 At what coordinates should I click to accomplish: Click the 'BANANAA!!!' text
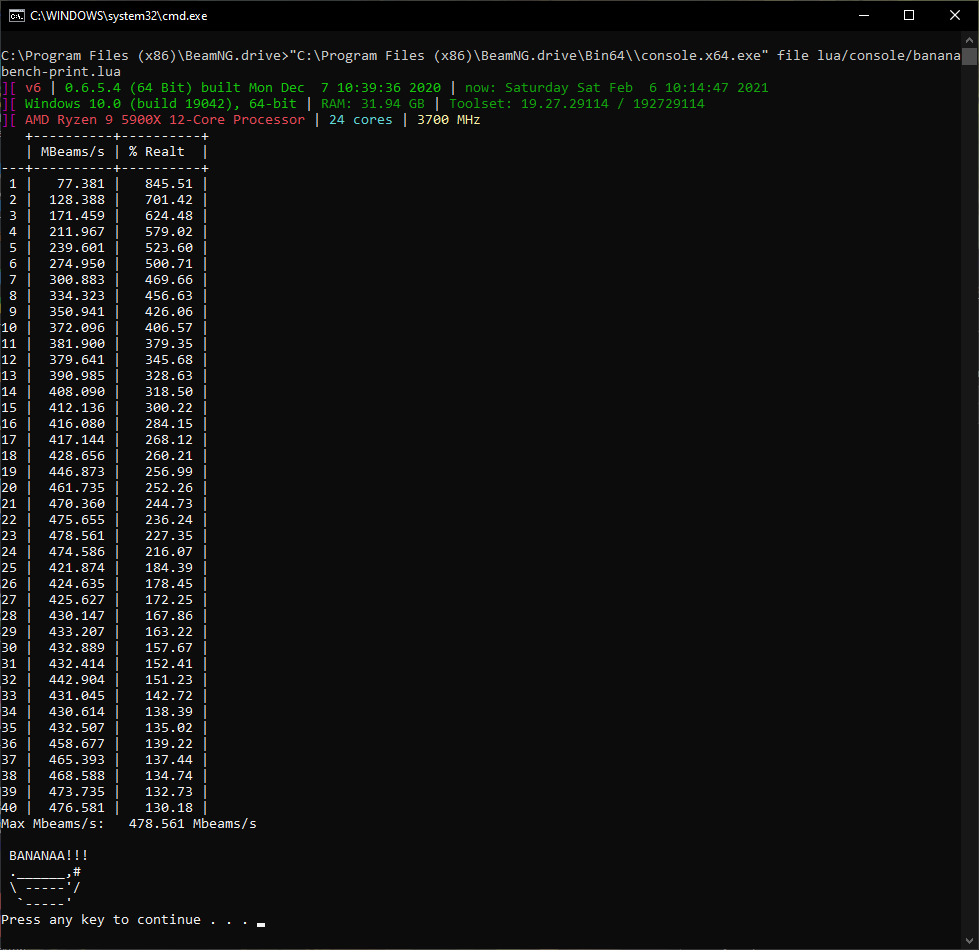point(49,855)
